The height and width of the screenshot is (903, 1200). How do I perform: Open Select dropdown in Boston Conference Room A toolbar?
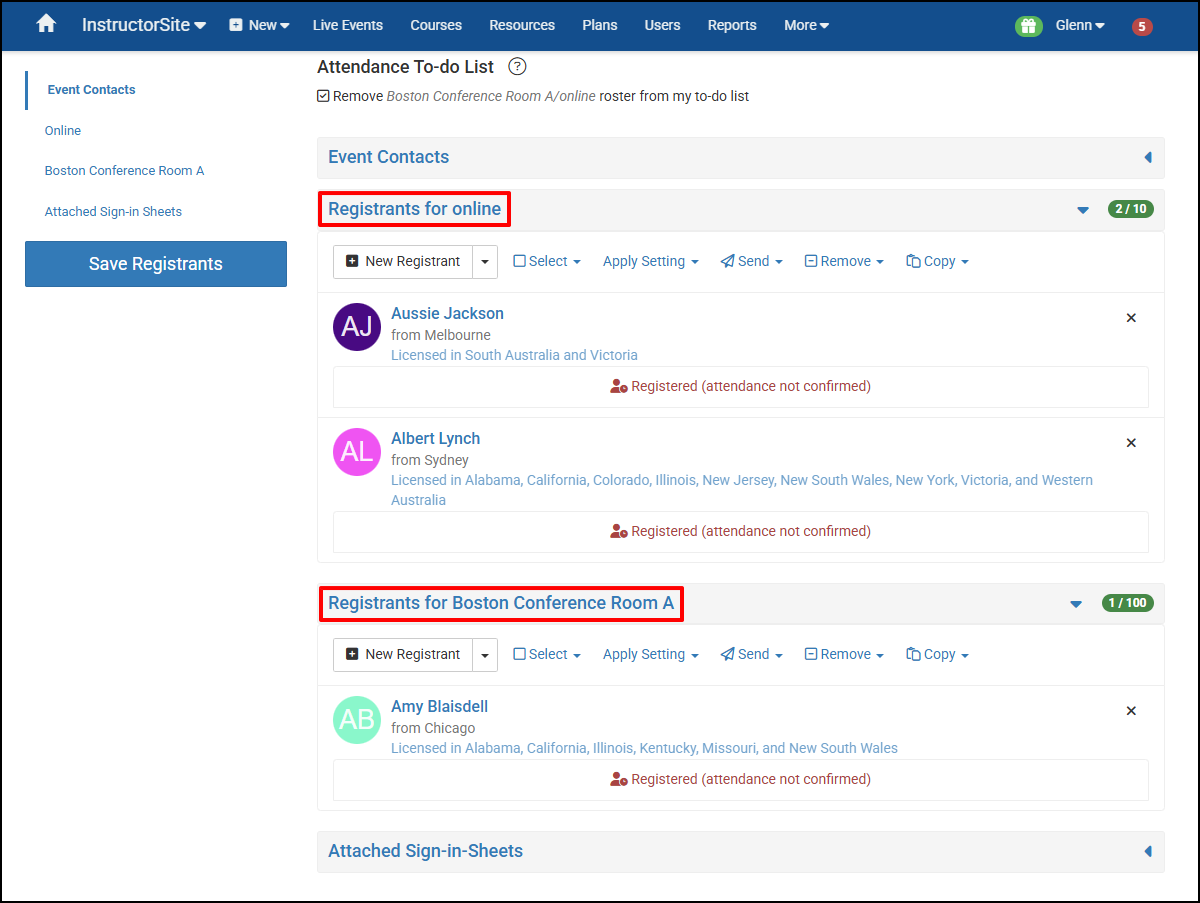click(547, 654)
